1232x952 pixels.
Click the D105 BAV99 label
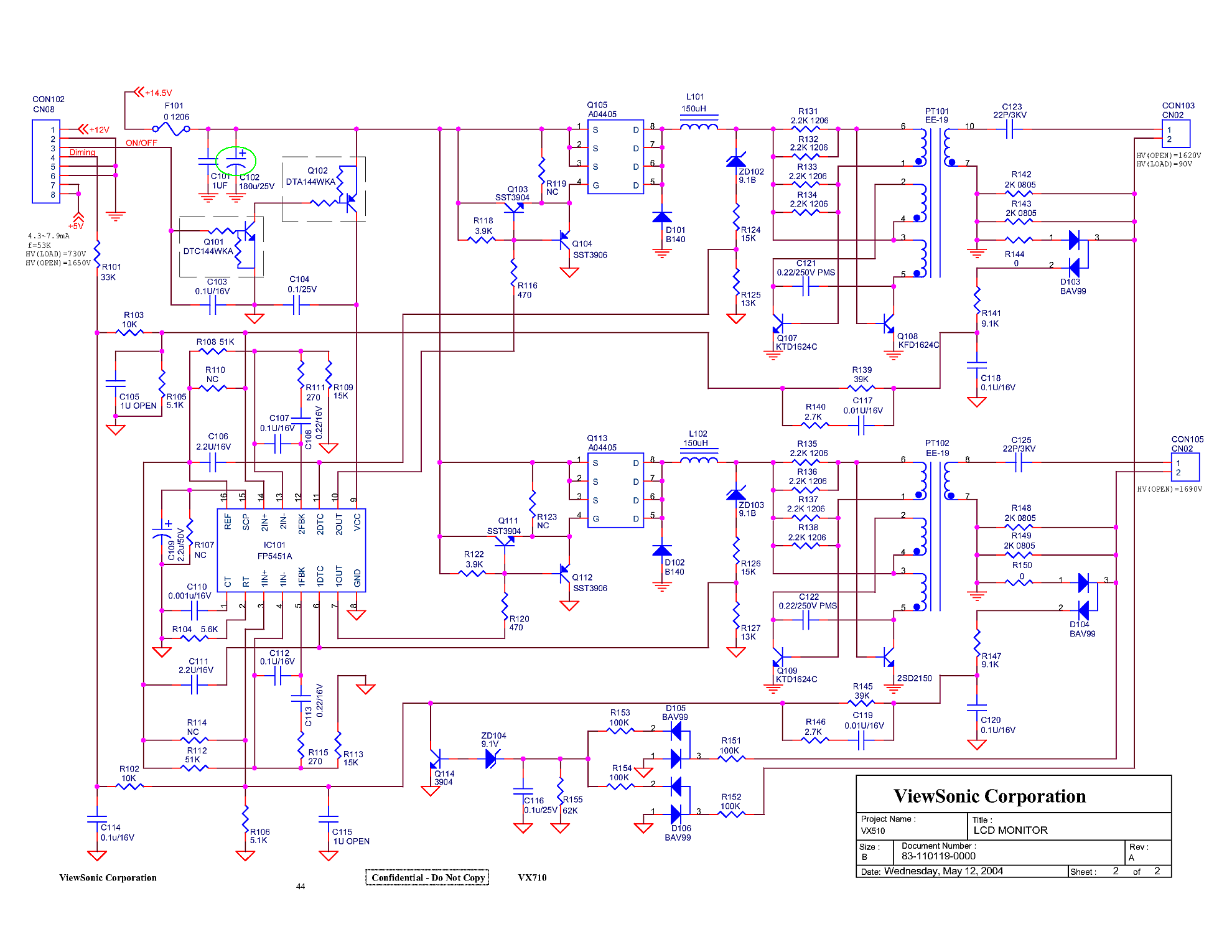coord(675,712)
